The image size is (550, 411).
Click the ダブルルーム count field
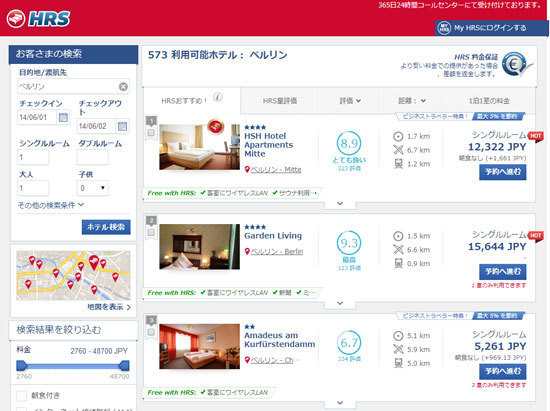pyautogui.click(x=93, y=157)
